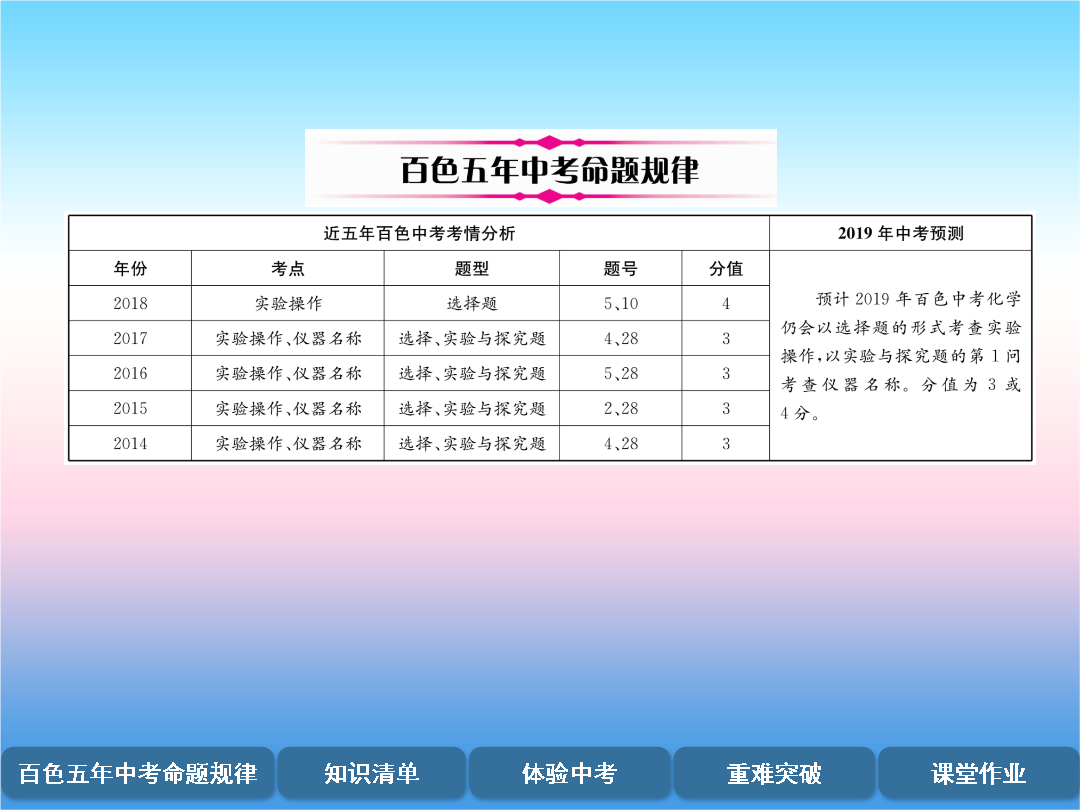Viewport: 1080px width, 810px height.
Task: Click the 题号 column header
Action: pos(621,268)
